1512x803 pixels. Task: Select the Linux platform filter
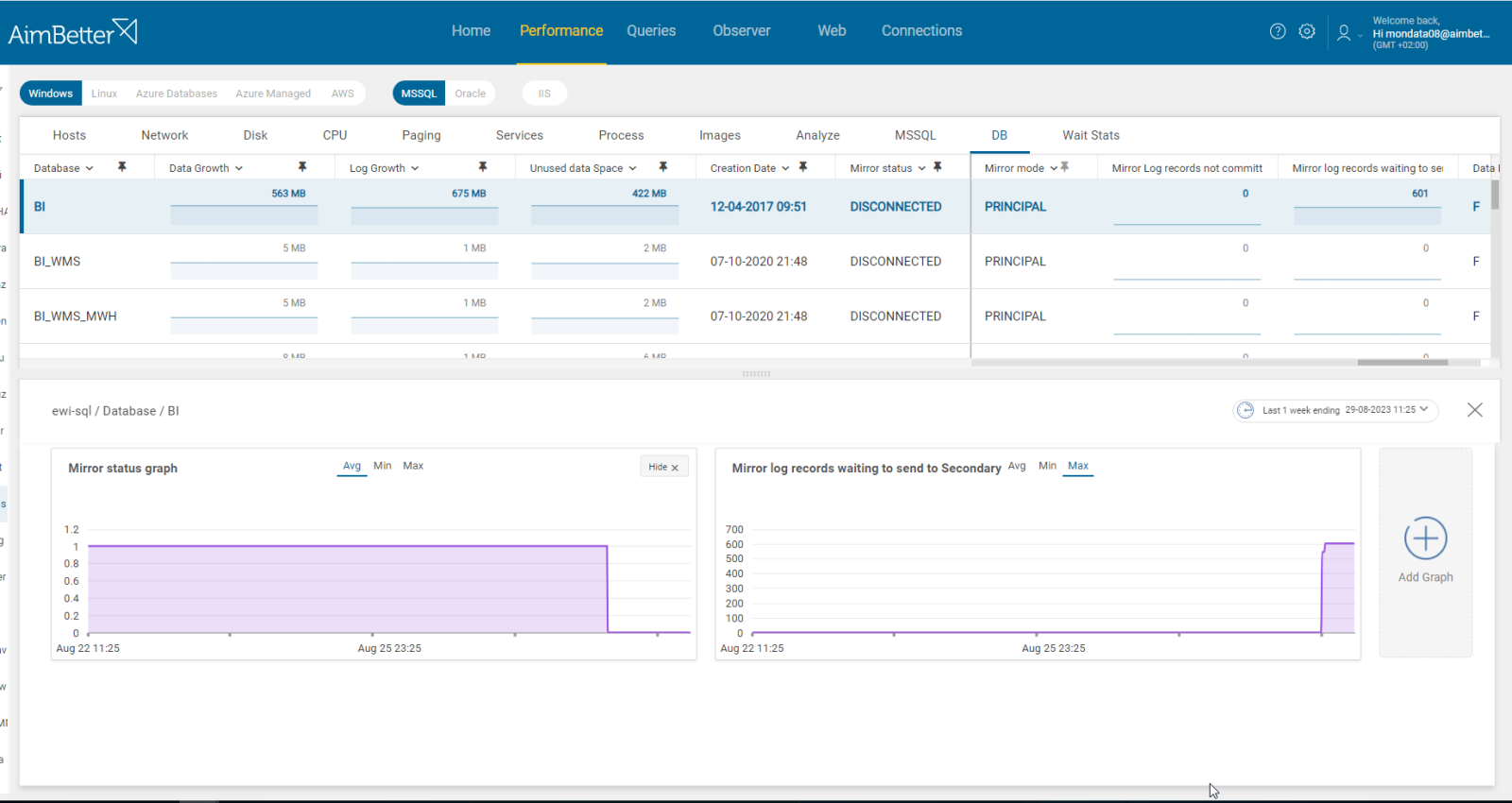pos(104,94)
